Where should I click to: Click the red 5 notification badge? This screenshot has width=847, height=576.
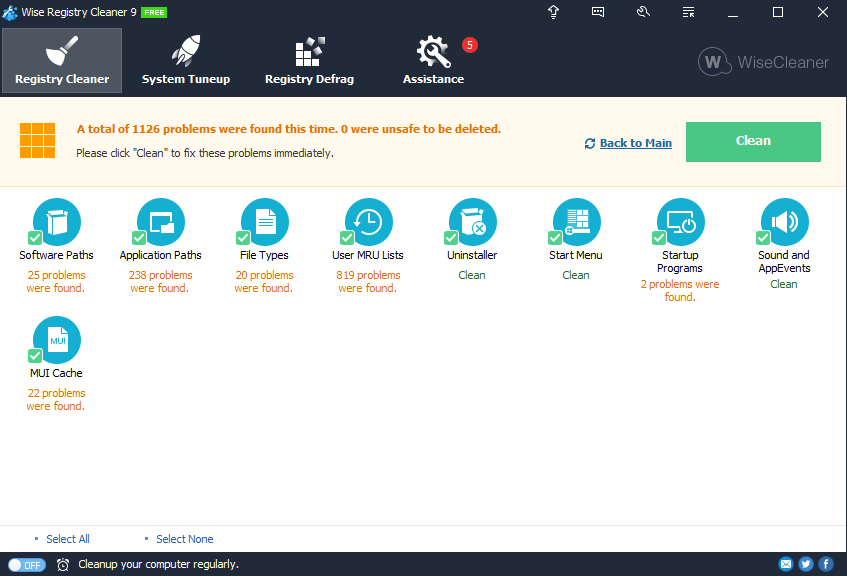tap(469, 45)
